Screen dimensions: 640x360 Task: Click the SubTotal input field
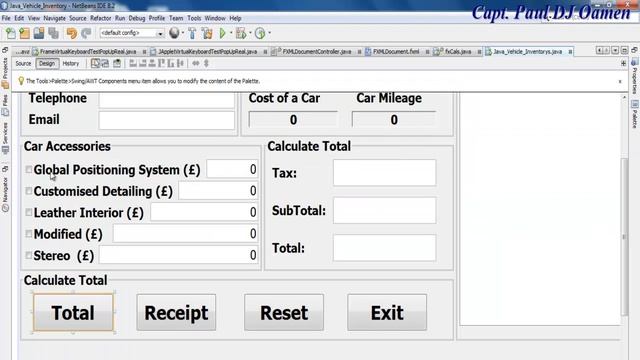(x=384, y=210)
